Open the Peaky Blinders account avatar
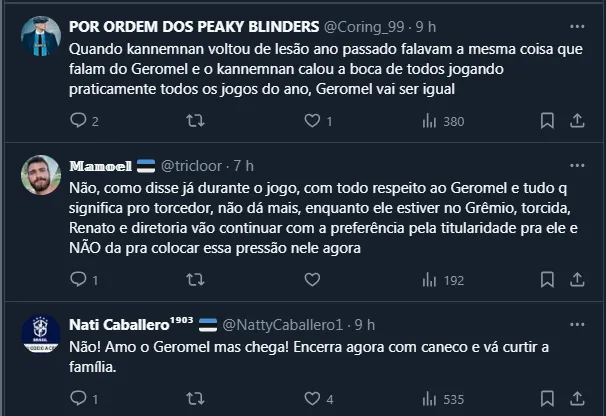The height and width of the screenshot is (416, 606). [x=41, y=34]
